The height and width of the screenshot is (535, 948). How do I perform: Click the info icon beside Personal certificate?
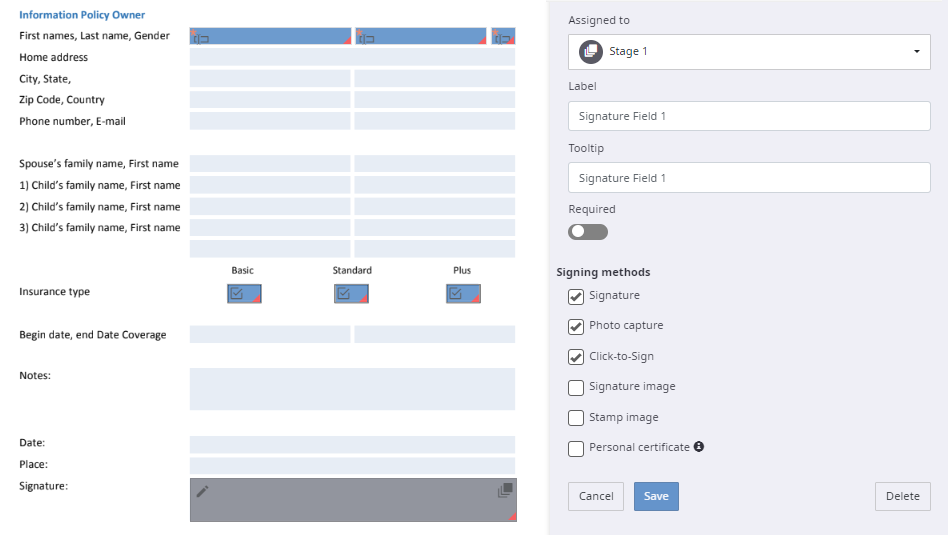699,447
